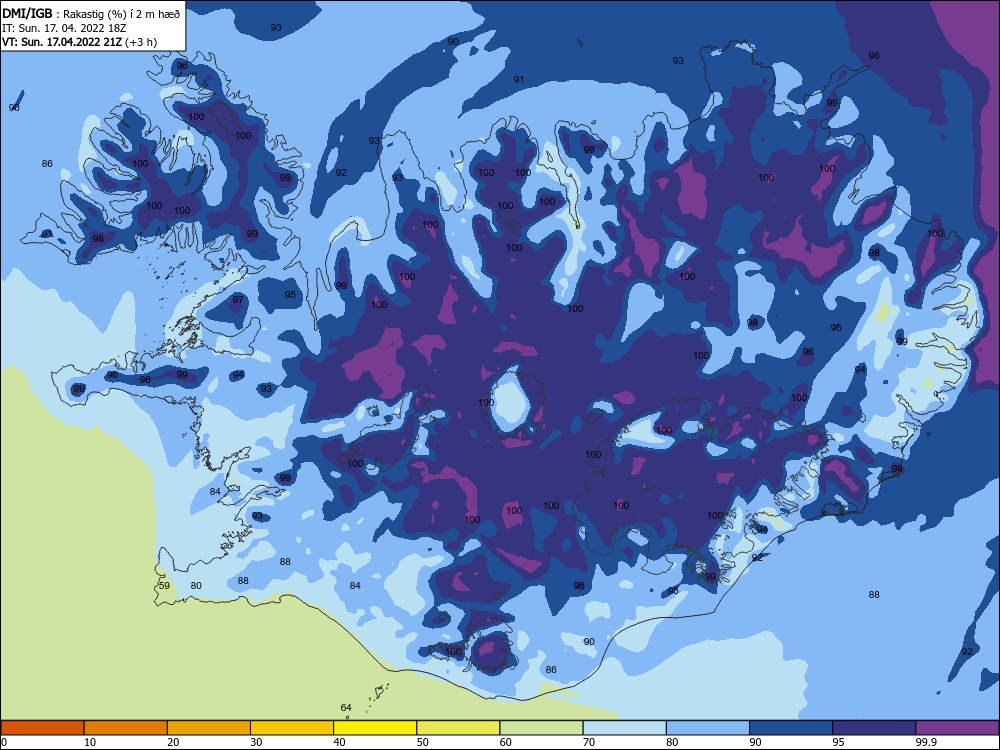Click the 'DMI/IGB' title text

coord(27,13)
